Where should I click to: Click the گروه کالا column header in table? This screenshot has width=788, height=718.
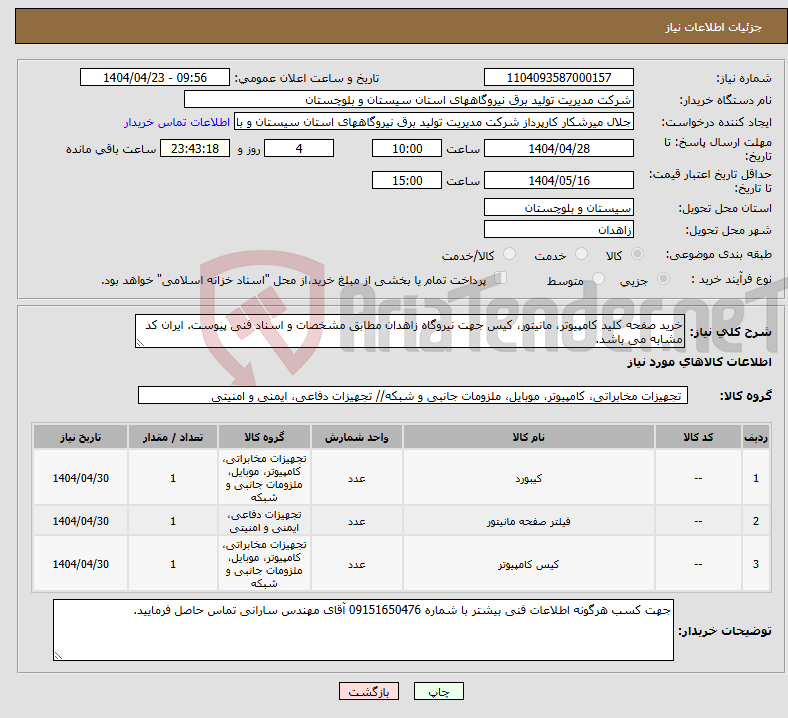point(264,437)
